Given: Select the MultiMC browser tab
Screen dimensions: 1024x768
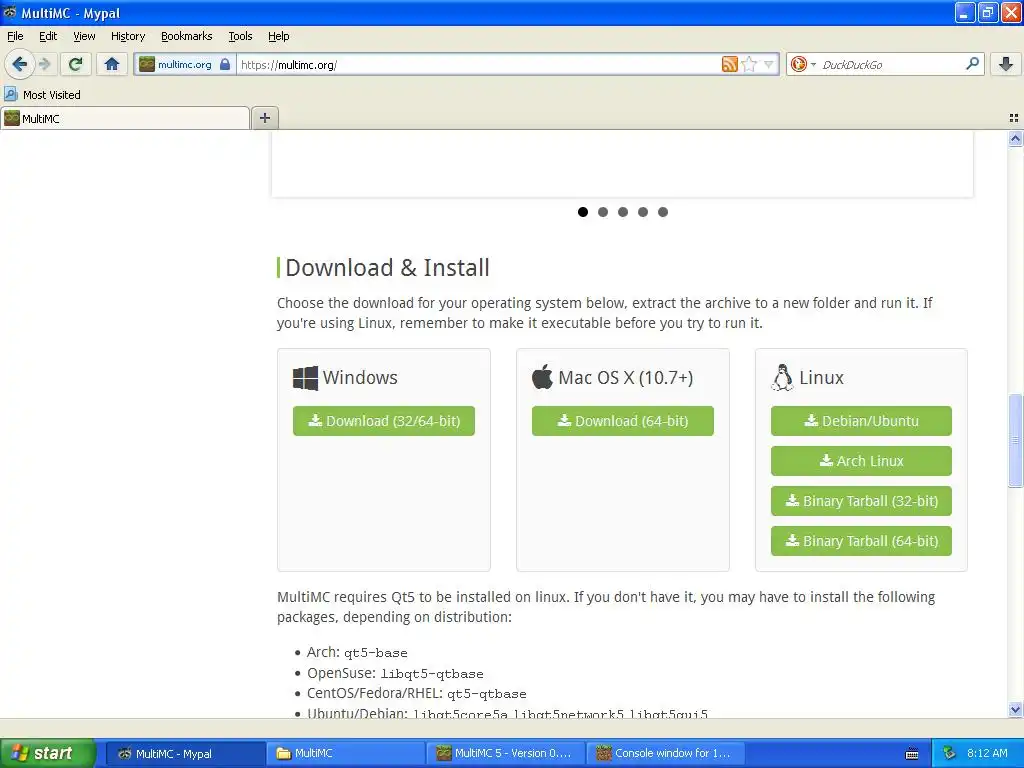Looking at the screenshot, I should 125,118.
